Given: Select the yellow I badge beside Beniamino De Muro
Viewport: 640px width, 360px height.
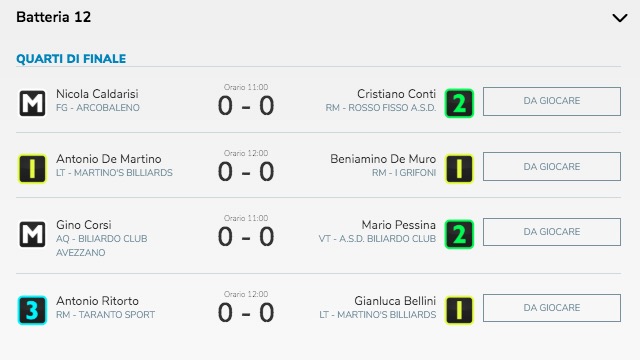Looking at the screenshot, I should point(459,169).
